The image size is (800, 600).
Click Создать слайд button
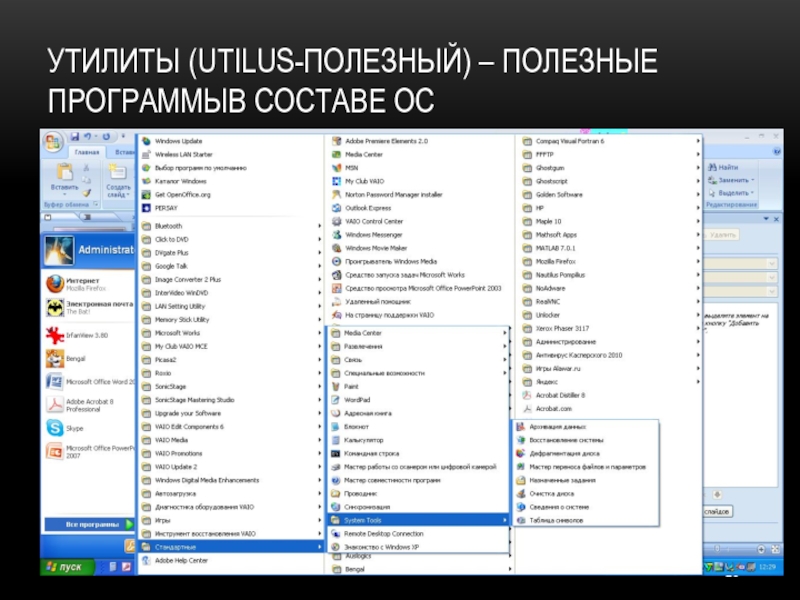click(118, 180)
